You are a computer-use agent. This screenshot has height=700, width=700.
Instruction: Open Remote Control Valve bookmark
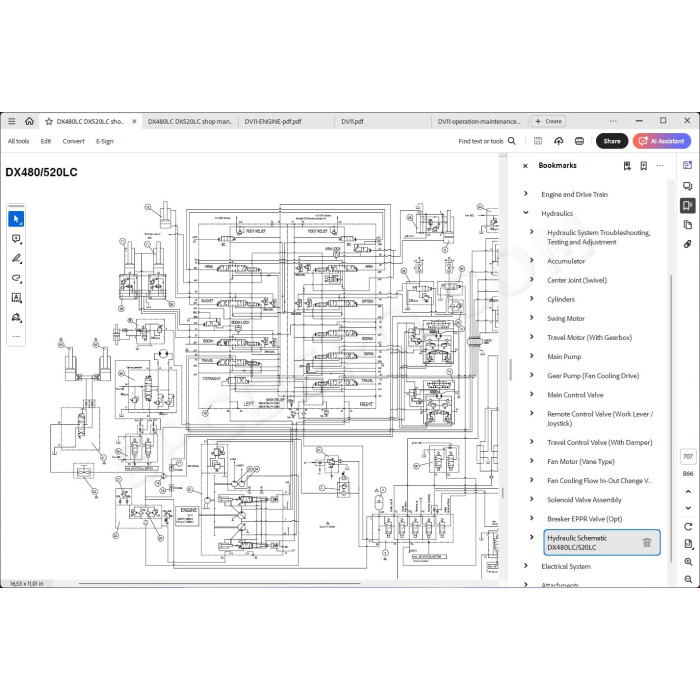click(600, 419)
